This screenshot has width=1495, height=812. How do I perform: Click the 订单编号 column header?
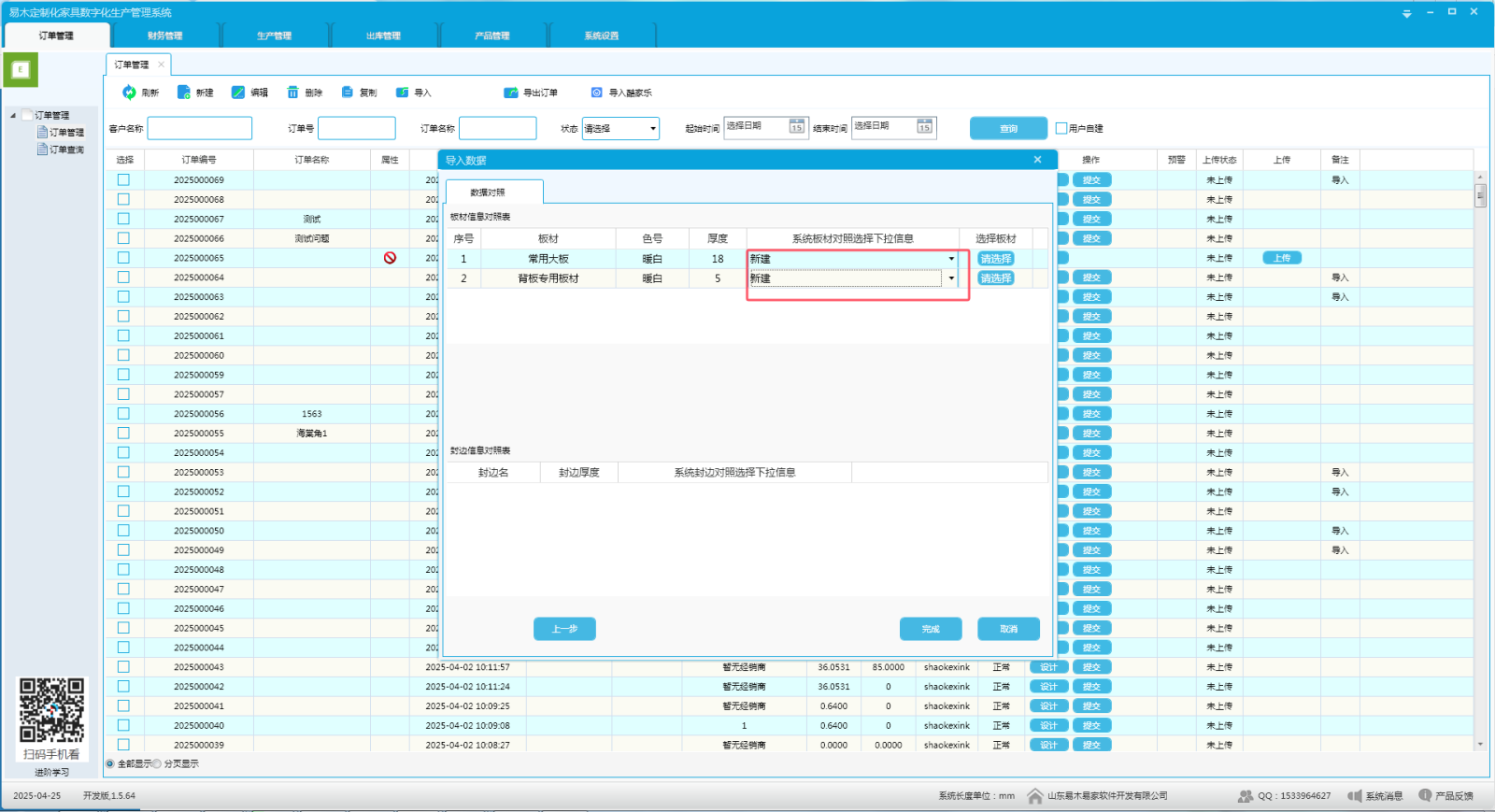[199, 160]
